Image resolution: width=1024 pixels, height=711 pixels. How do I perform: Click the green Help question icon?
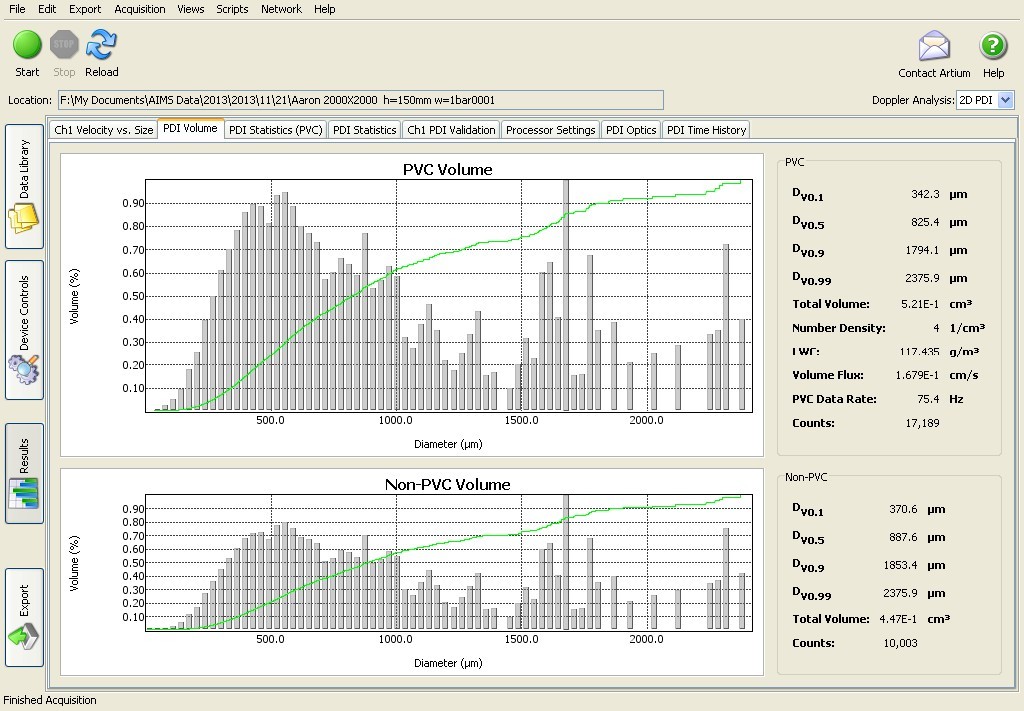(x=993, y=47)
